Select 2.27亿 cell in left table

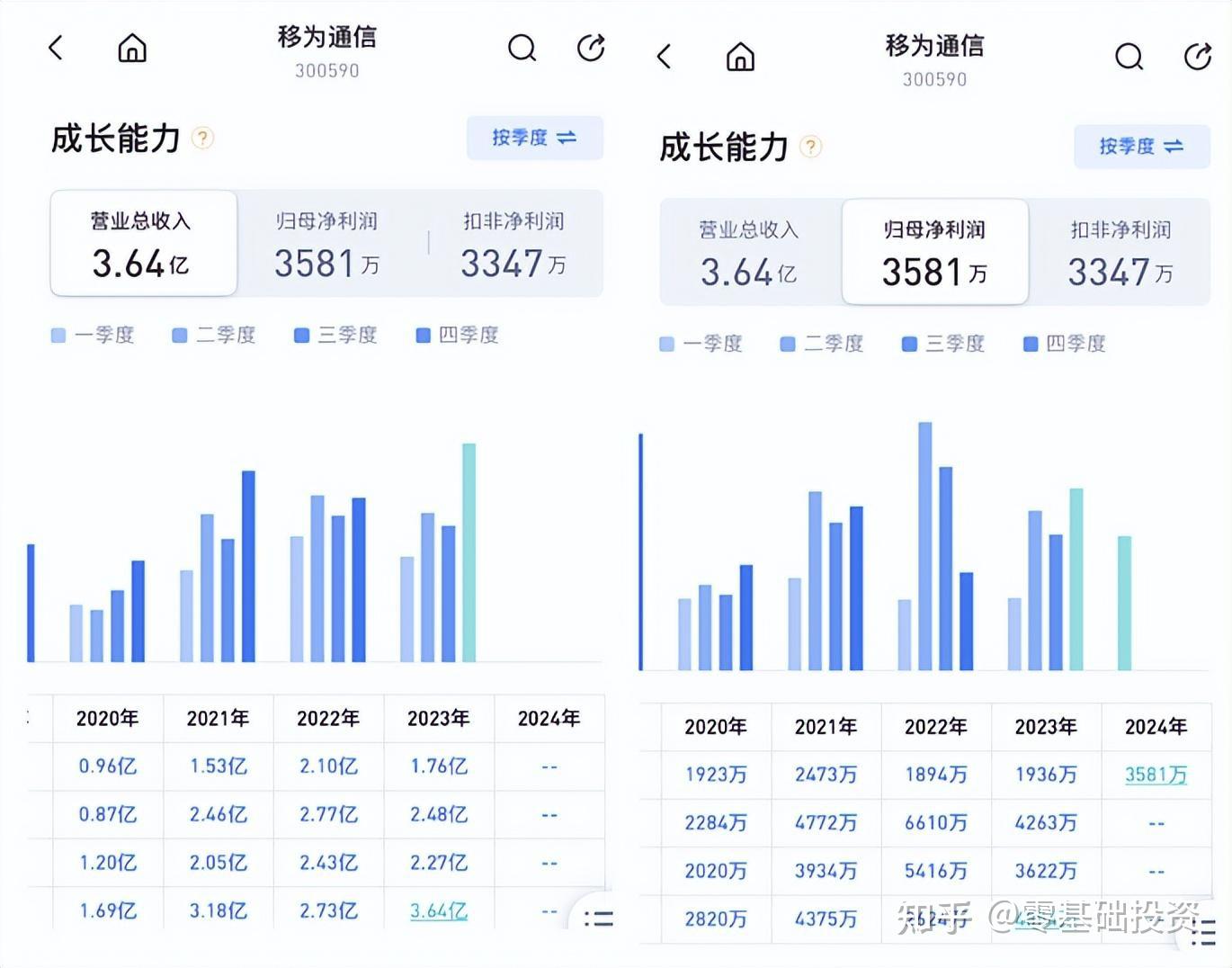point(439,863)
